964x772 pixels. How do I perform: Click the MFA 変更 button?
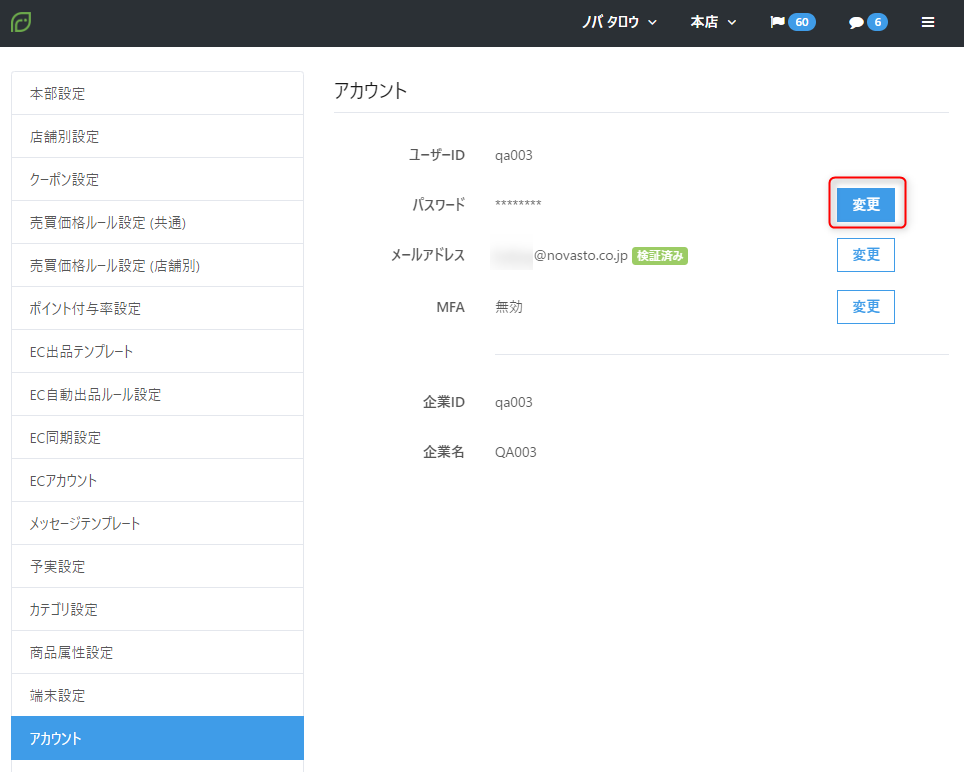tap(866, 307)
